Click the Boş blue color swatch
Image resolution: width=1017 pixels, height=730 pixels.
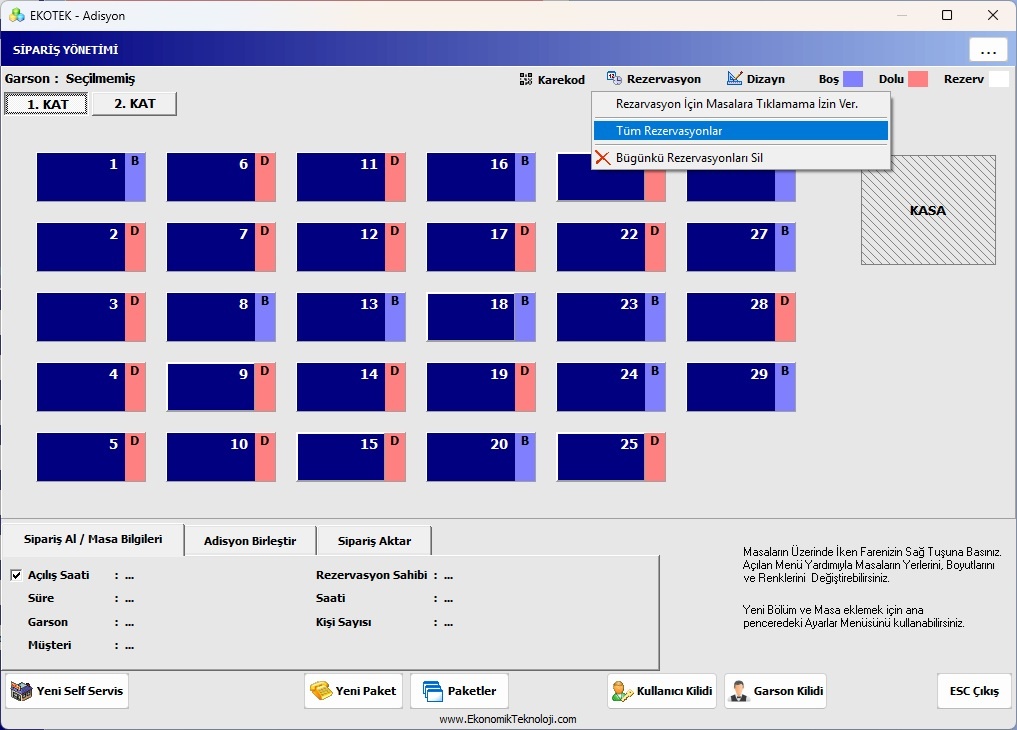[852, 79]
